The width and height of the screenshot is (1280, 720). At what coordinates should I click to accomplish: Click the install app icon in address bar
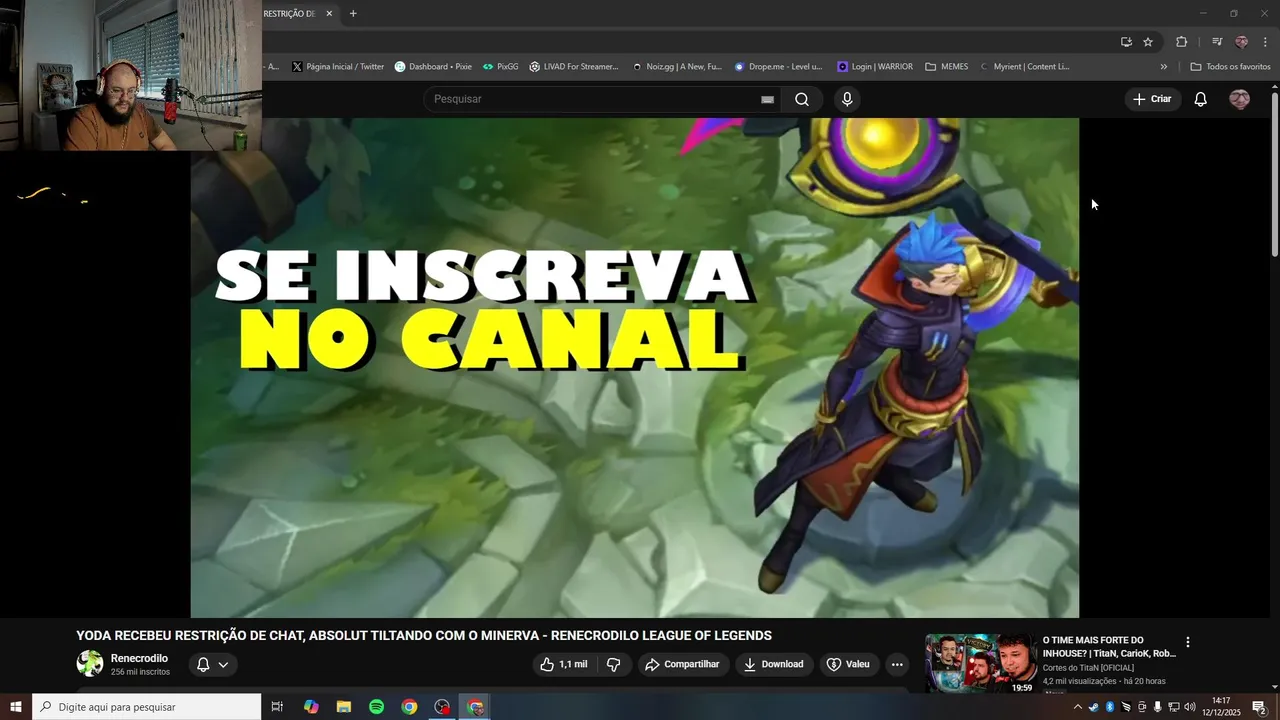(x=1126, y=42)
